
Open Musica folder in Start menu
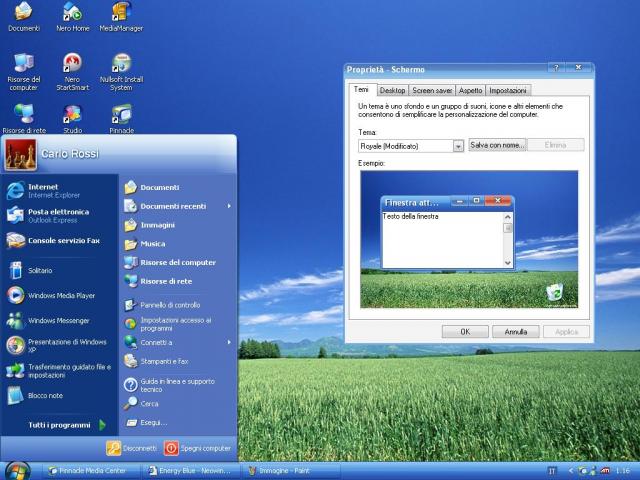[x=178, y=244]
